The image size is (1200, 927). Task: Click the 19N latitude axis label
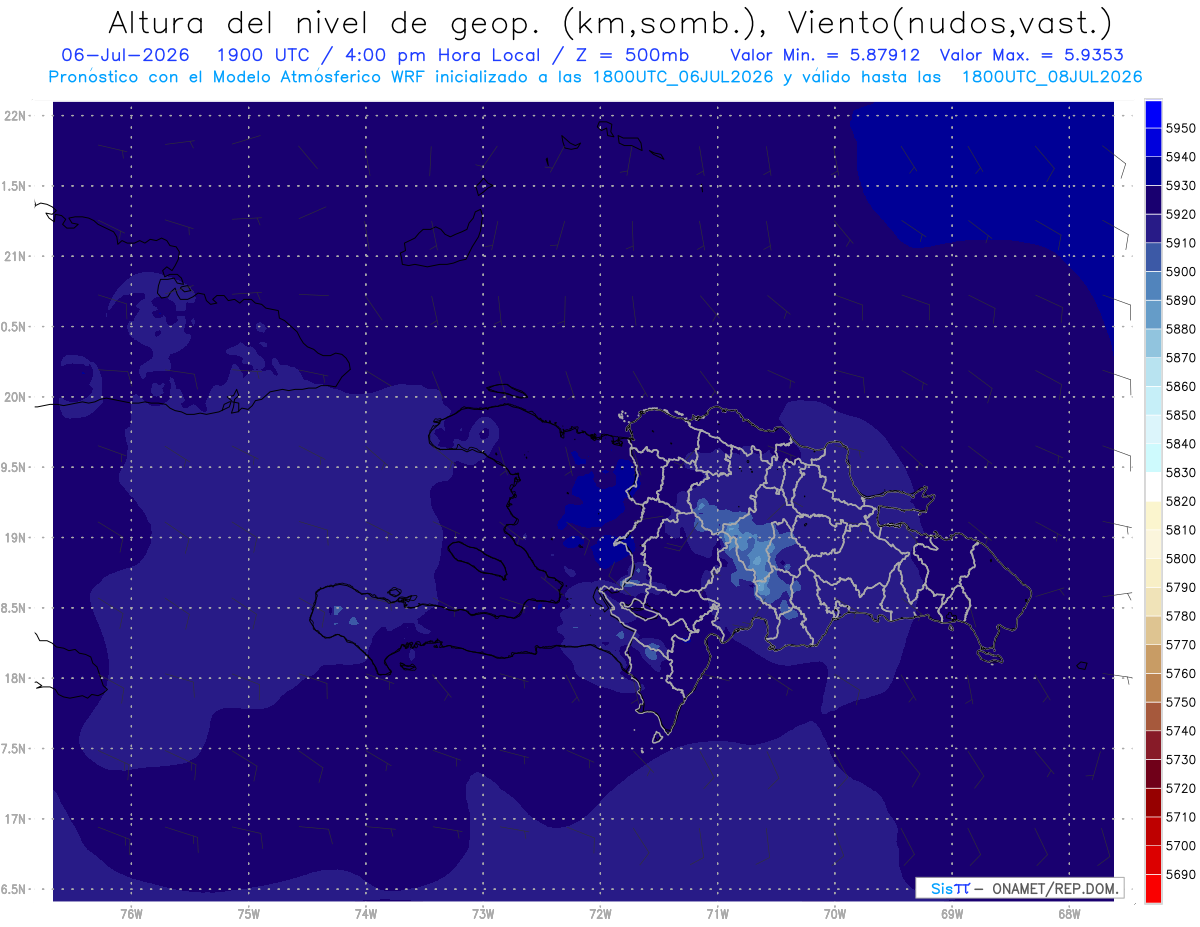[17, 538]
